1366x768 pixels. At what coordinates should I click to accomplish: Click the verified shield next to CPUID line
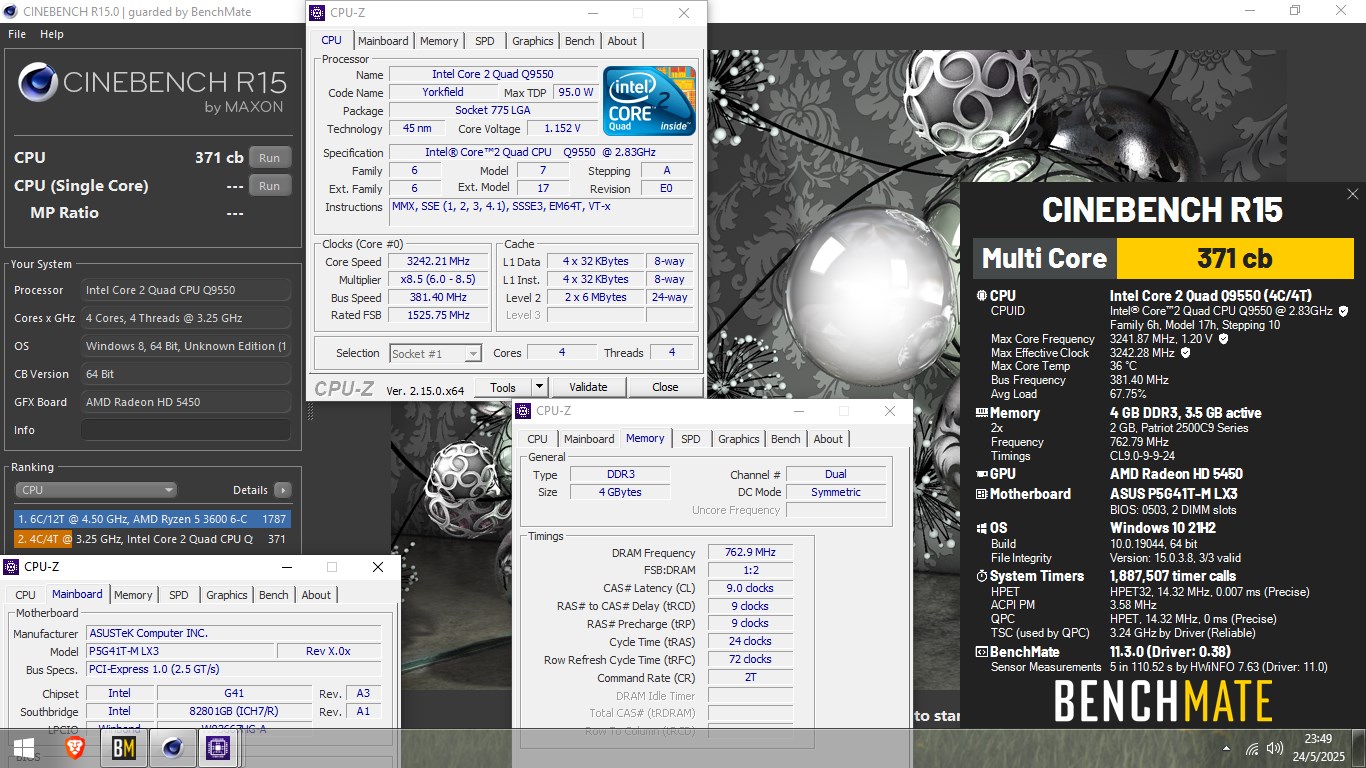[1343, 311]
